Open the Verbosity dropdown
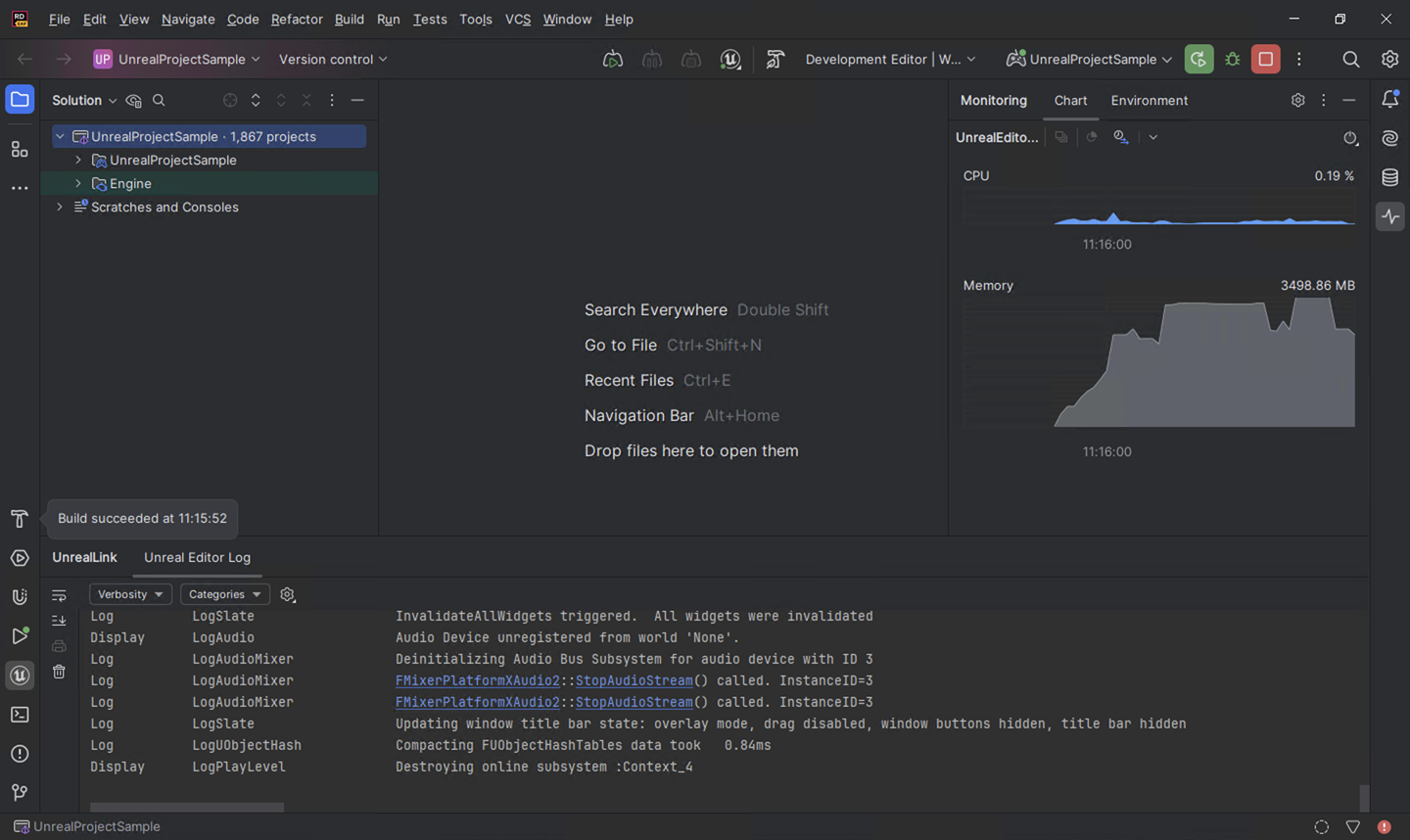The image size is (1410, 840). pyautogui.click(x=130, y=594)
